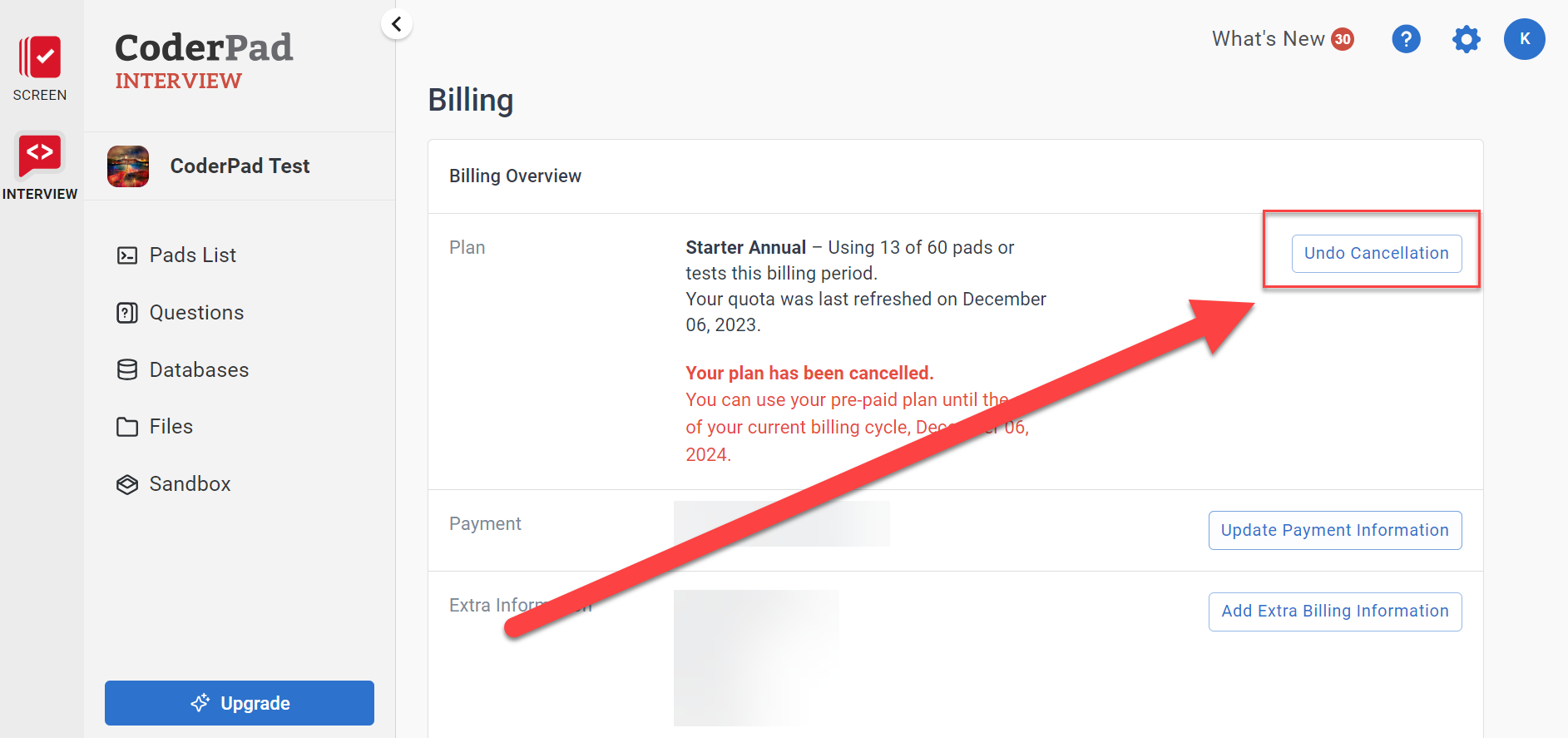Screen dimensions: 1568x738
Task: Open the What's New notifications
Action: point(1268,39)
